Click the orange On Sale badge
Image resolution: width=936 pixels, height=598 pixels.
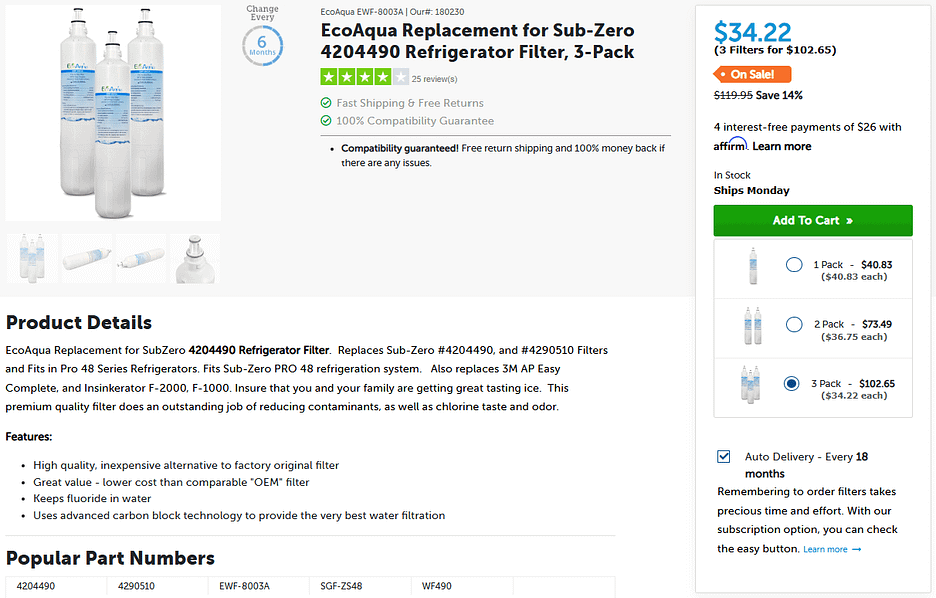pyautogui.click(x=752, y=73)
